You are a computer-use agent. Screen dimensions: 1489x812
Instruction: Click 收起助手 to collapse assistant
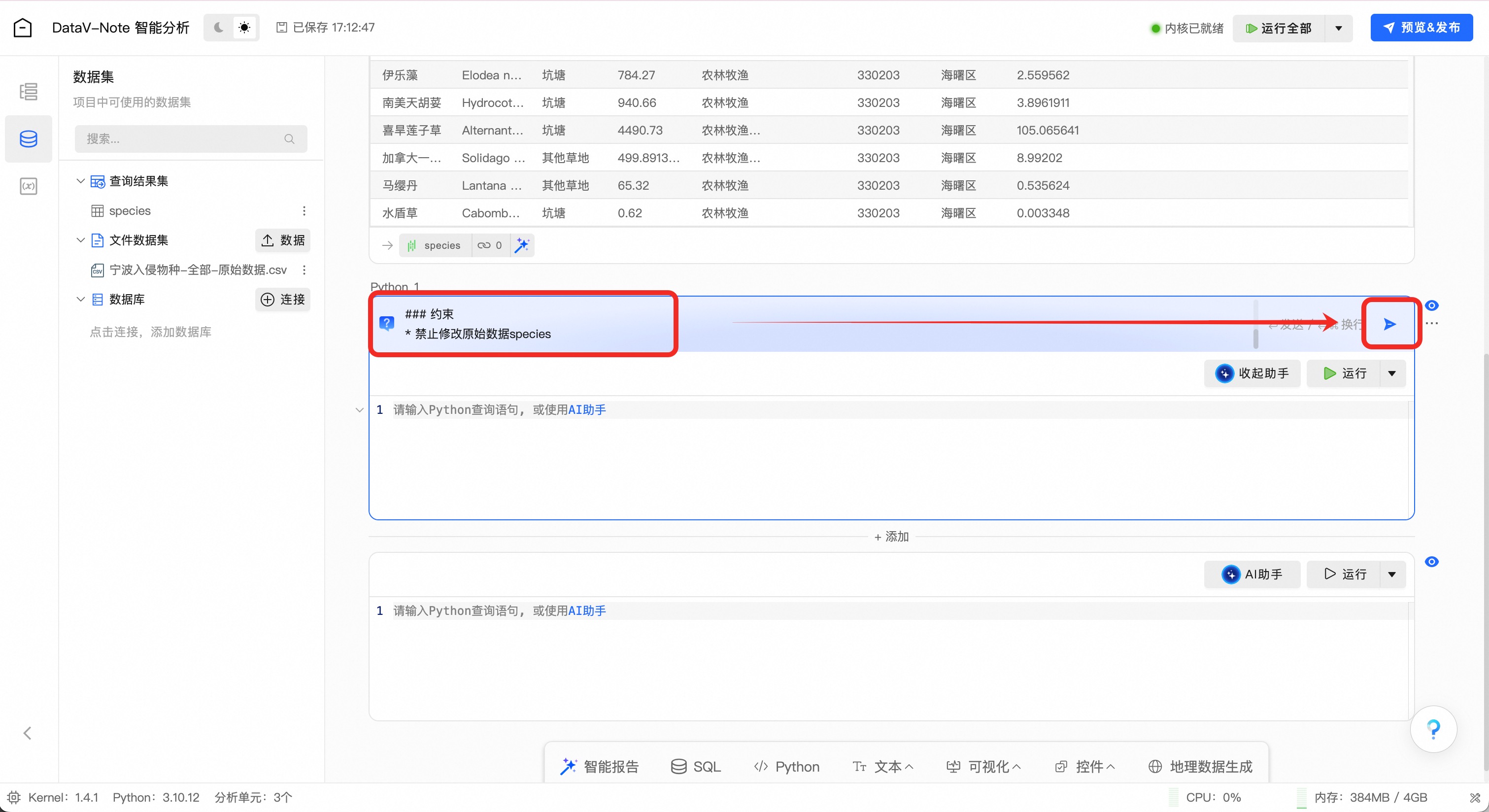click(x=1252, y=373)
